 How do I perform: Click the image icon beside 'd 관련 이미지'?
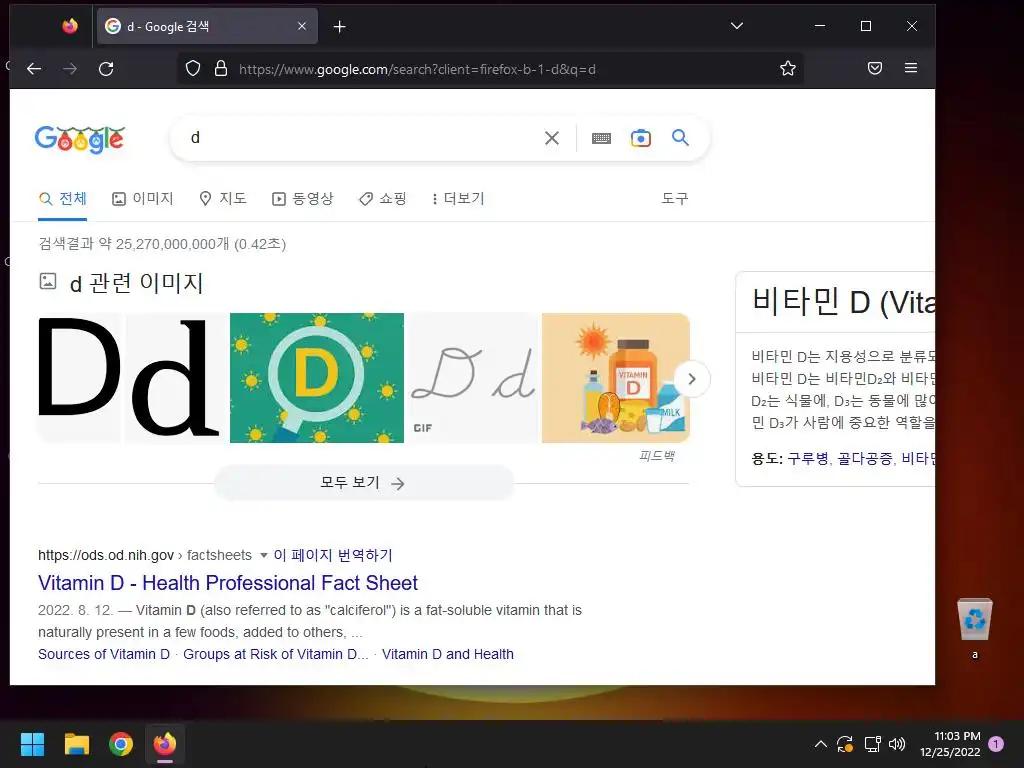(x=48, y=281)
